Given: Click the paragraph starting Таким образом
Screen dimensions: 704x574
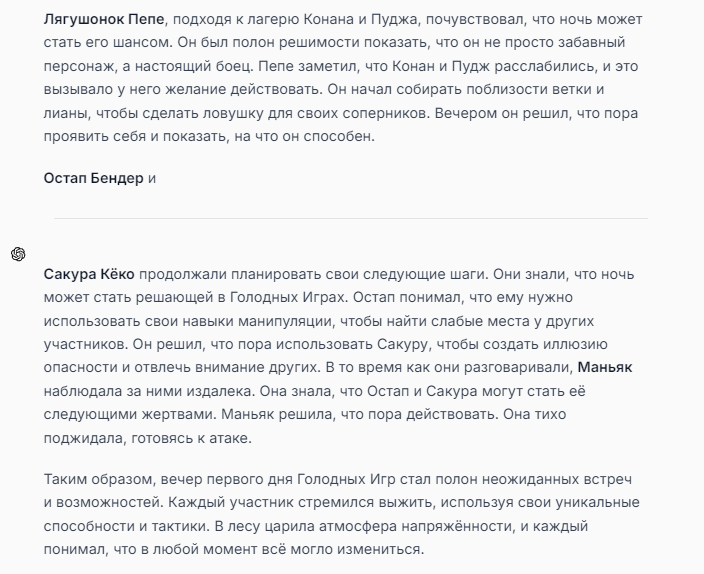Looking at the screenshot, I should tap(342, 514).
